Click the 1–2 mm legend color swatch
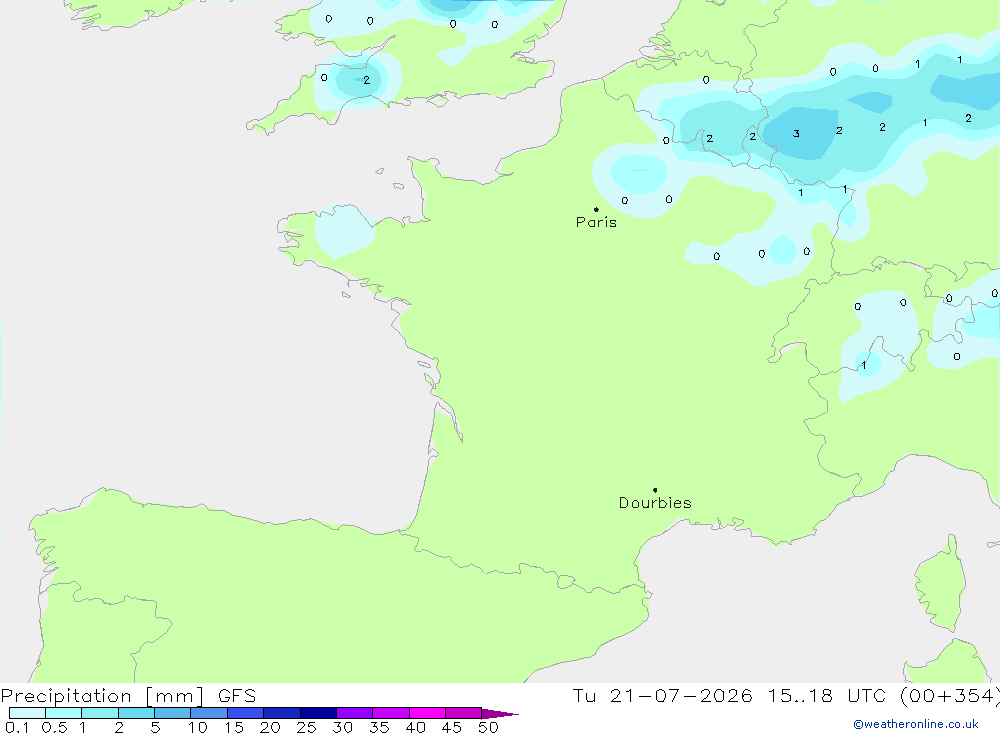Image resolution: width=1000 pixels, height=733 pixels. (x=100, y=713)
